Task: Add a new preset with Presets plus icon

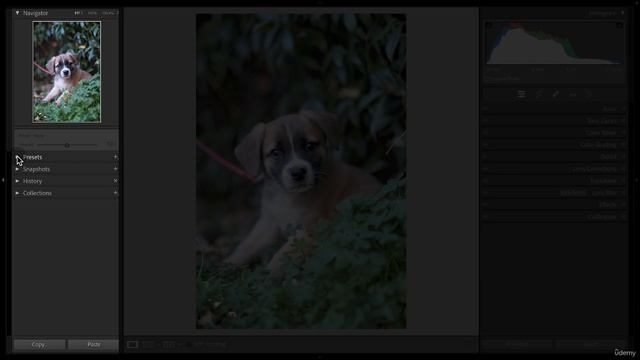Action: pyautogui.click(x=116, y=157)
